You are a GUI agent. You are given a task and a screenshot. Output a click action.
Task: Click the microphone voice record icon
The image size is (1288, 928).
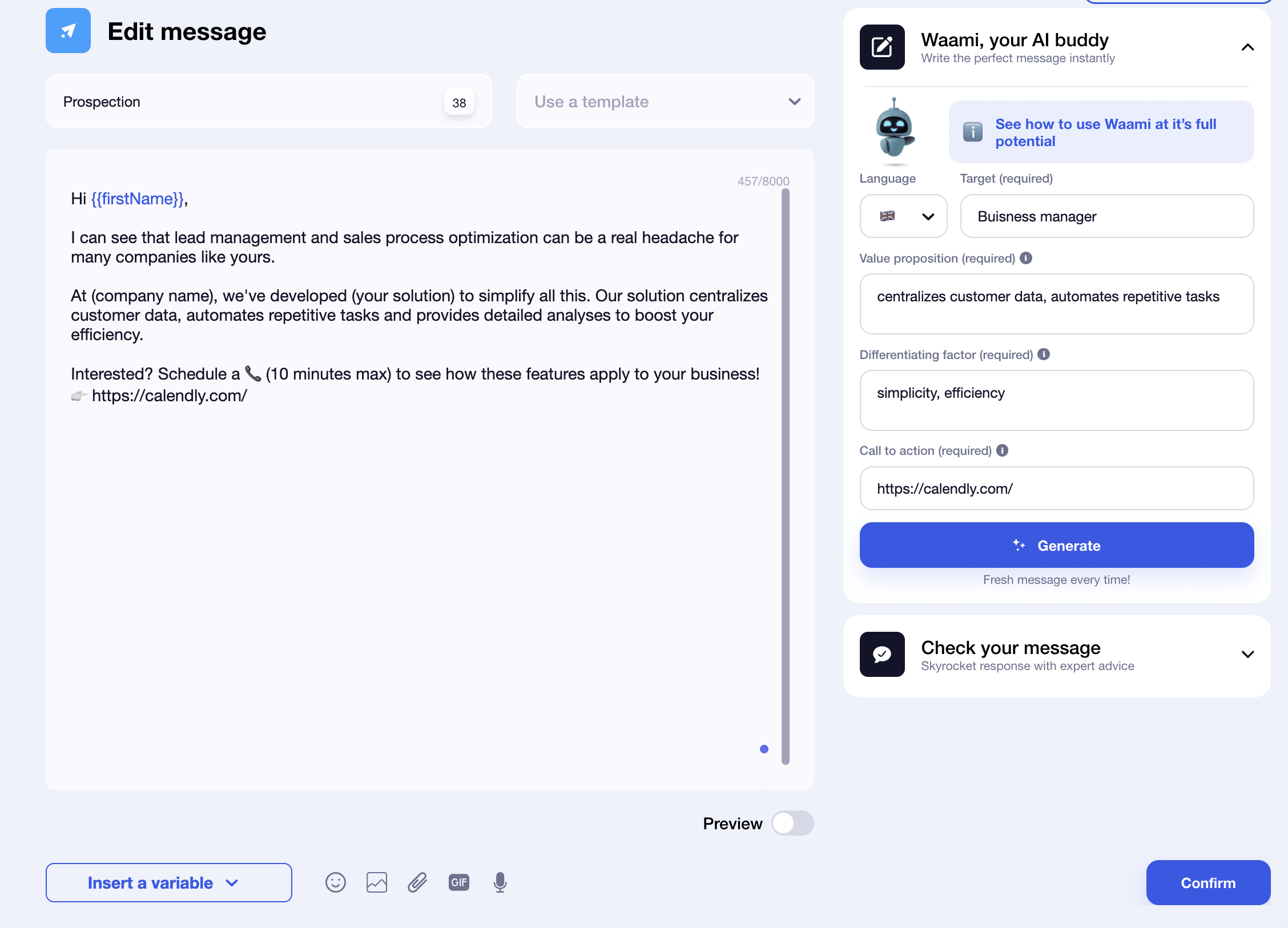coord(498,883)
